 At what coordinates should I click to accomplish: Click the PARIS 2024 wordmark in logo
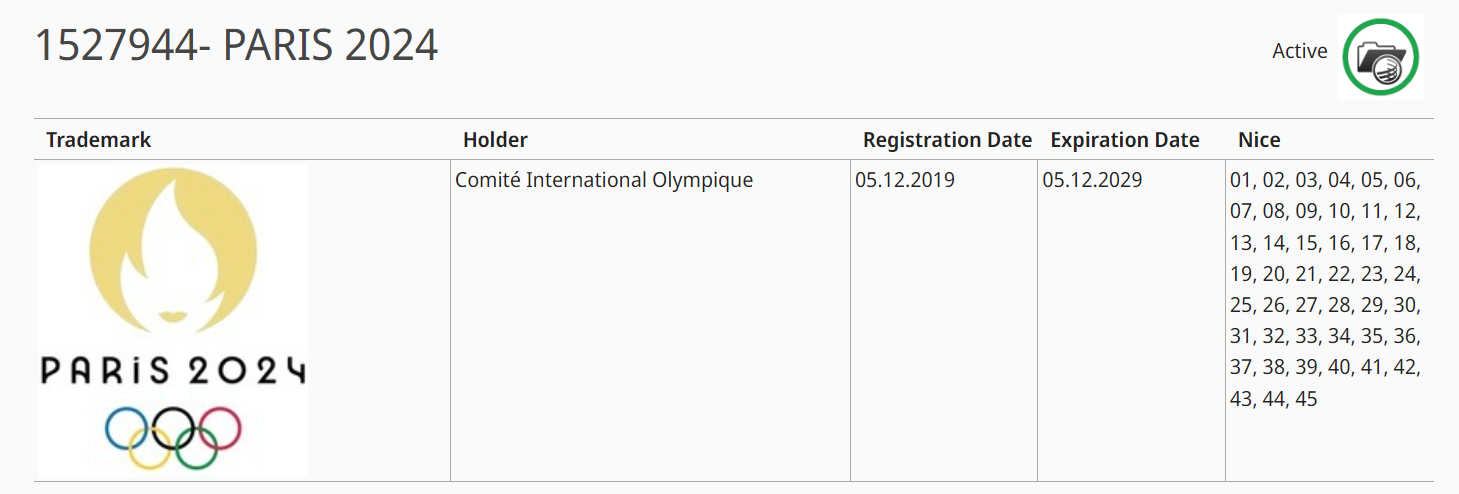[173, 371]
